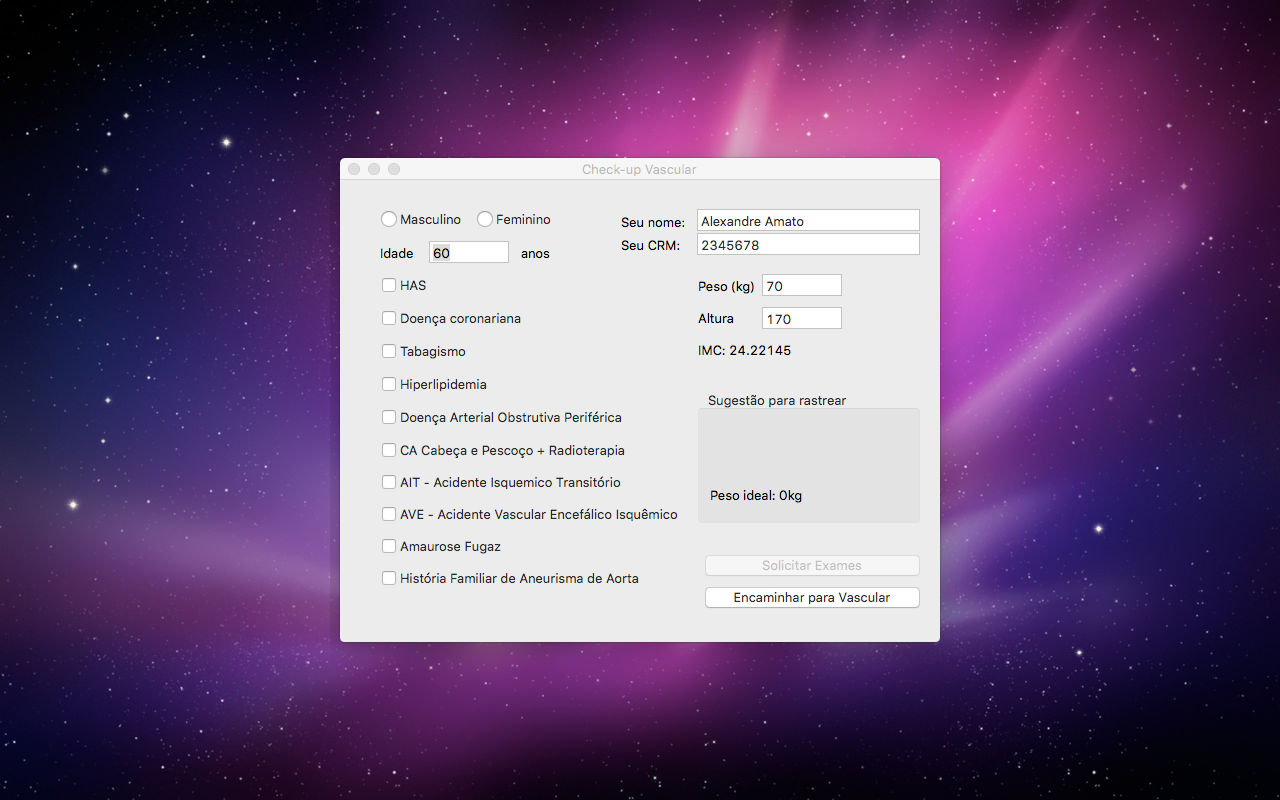This screenshot has width=1280, height=800.
Task: Select the Masculino radio button
Action: [389, 219]
